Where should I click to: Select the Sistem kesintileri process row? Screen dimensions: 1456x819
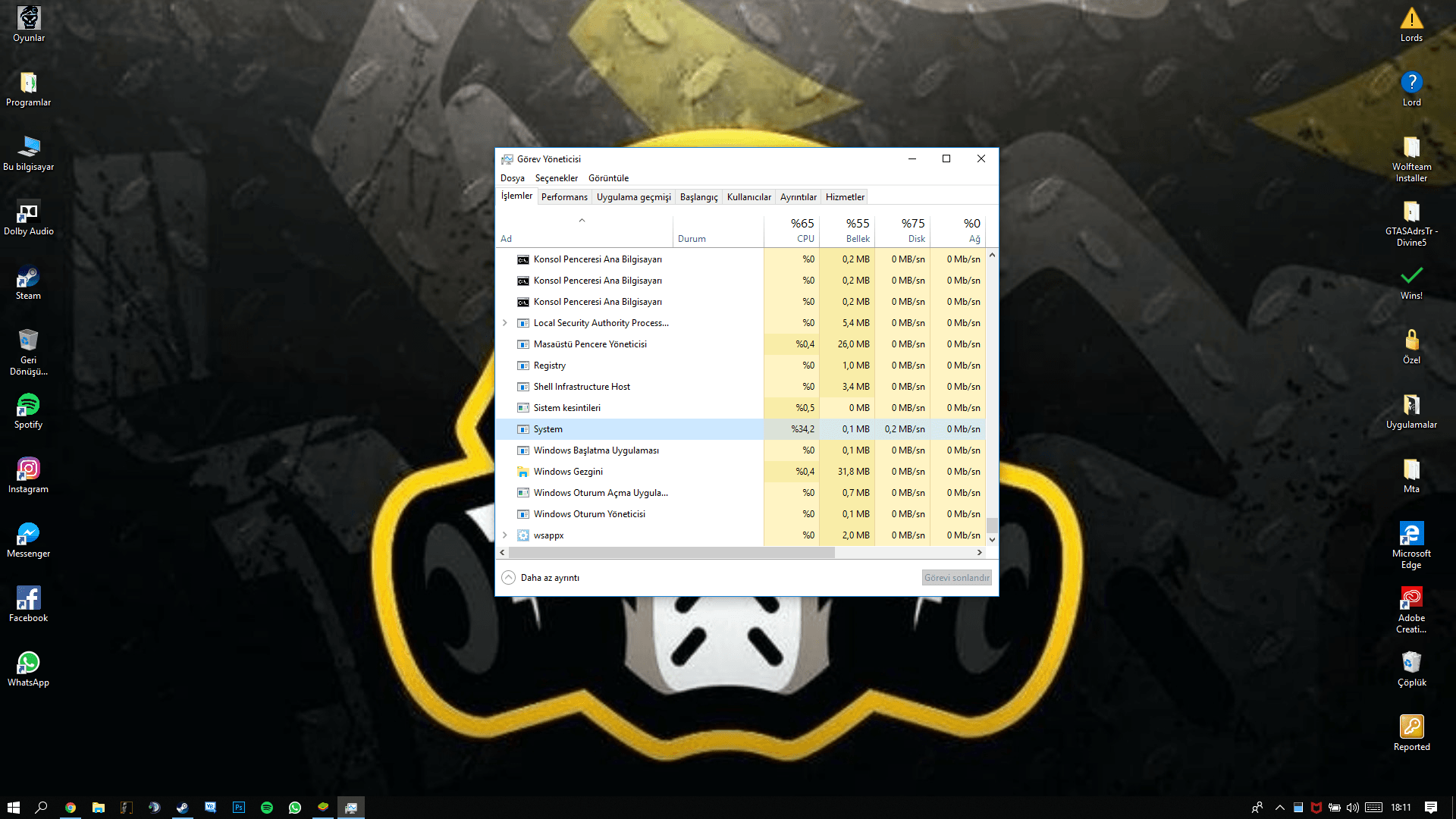[x=740, y=408]
